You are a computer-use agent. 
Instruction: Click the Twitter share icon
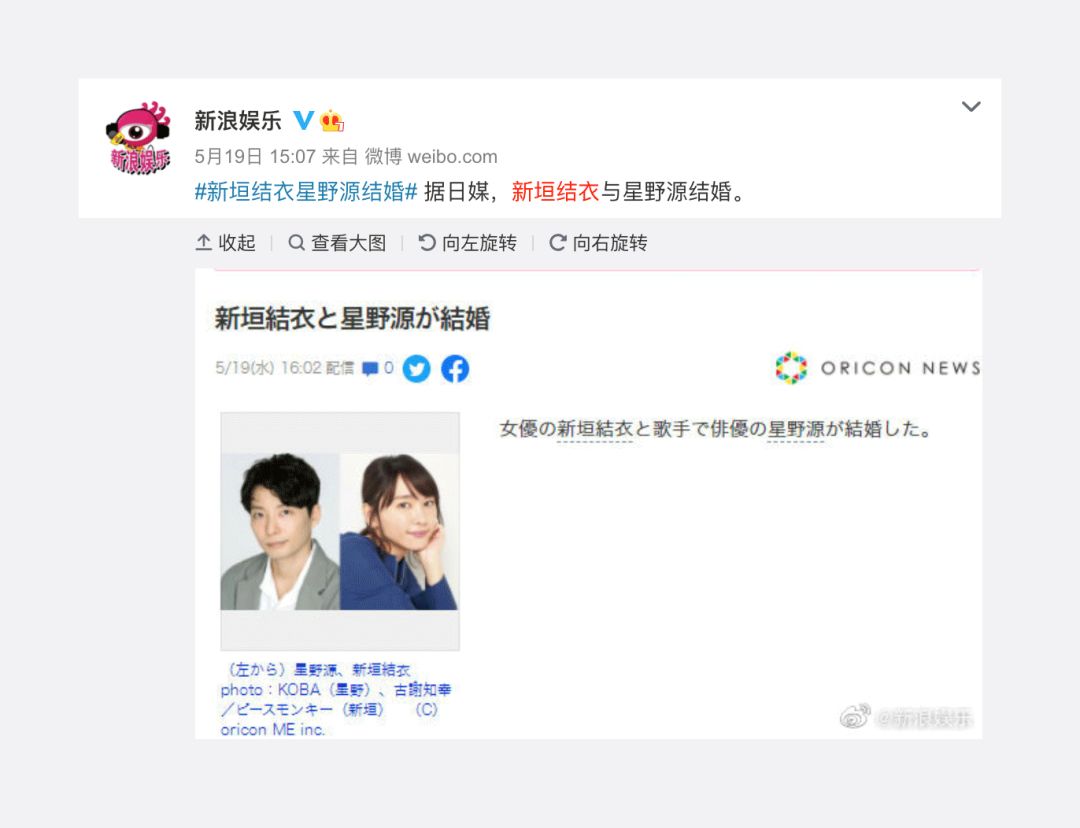[417, 369]
